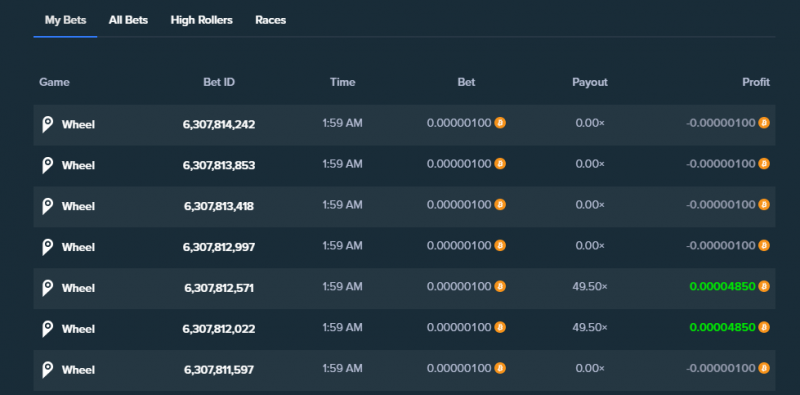Open bet ID 6,307,811,597
Viewport: 800px width, 395px height.
(219, 369)
